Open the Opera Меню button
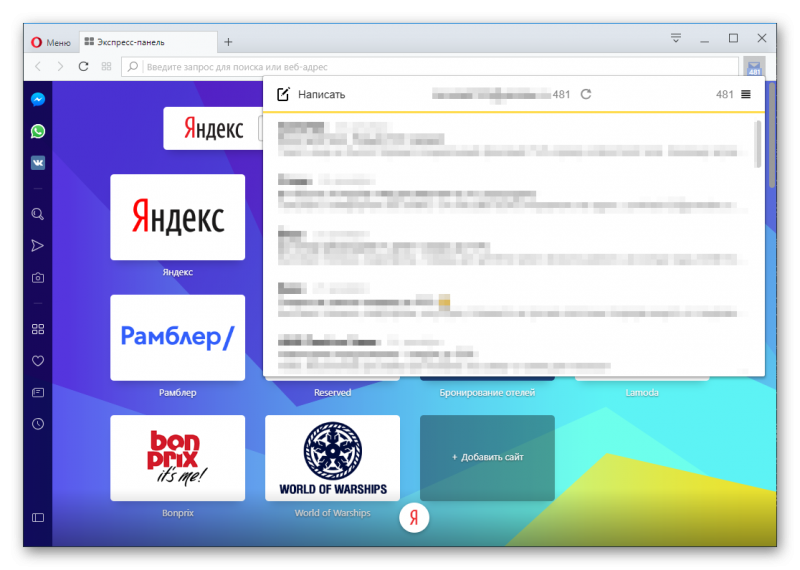This screenshot has height=570, width=800. pyautogui.click(x=51, y=42)
